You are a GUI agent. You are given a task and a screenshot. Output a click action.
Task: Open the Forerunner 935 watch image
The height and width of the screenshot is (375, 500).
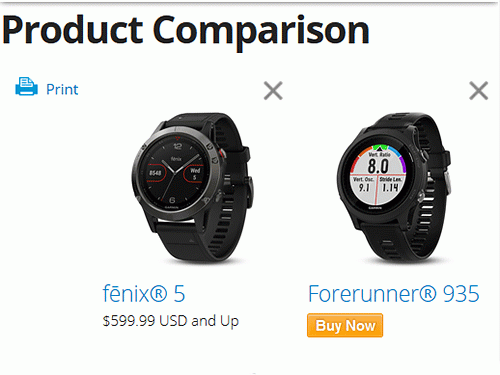(394, 188)
